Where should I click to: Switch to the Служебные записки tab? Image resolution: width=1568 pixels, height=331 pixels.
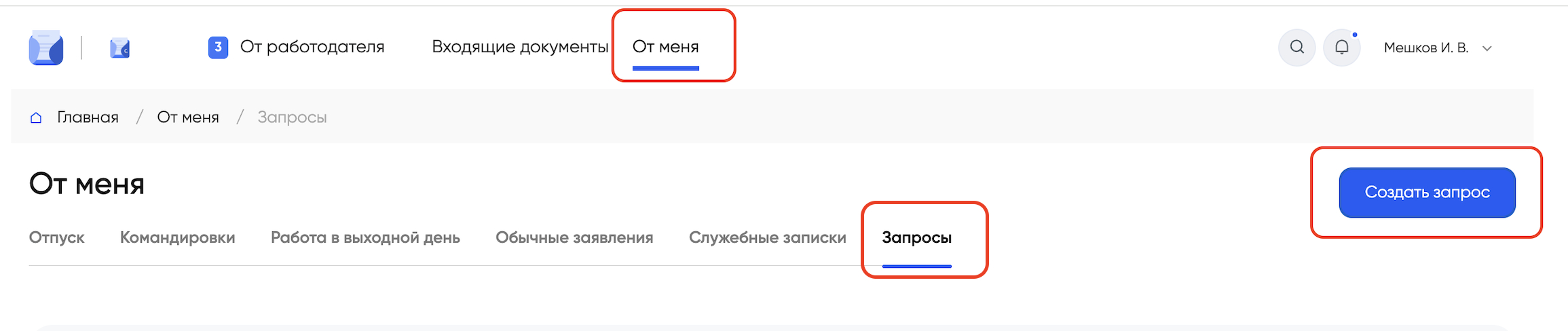(x=767, y=237)
